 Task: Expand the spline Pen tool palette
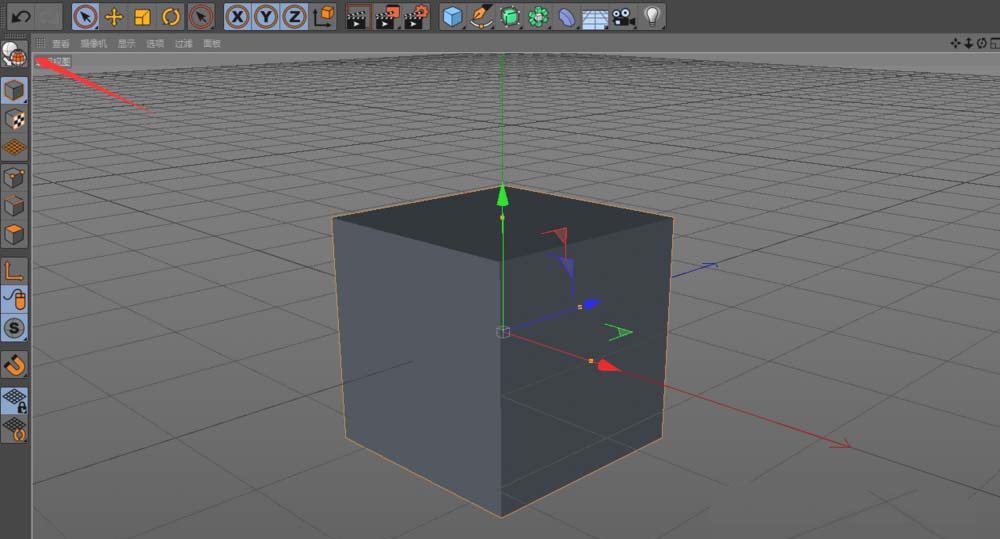(482, 16)
